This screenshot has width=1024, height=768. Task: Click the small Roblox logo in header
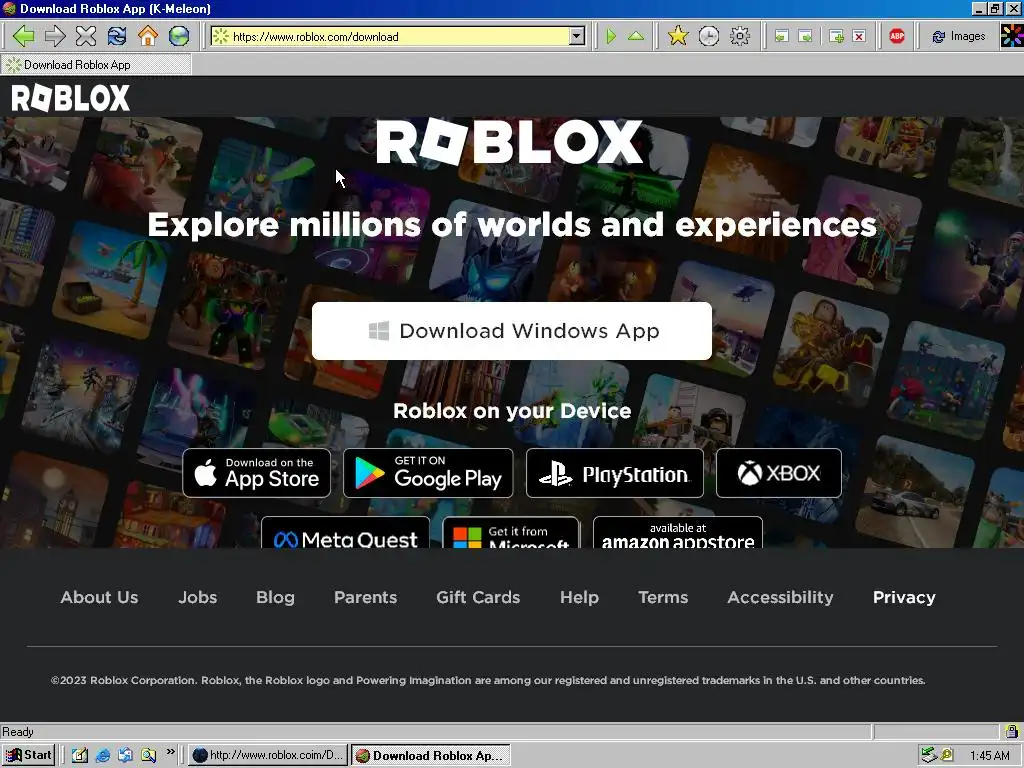click(71, 98)
